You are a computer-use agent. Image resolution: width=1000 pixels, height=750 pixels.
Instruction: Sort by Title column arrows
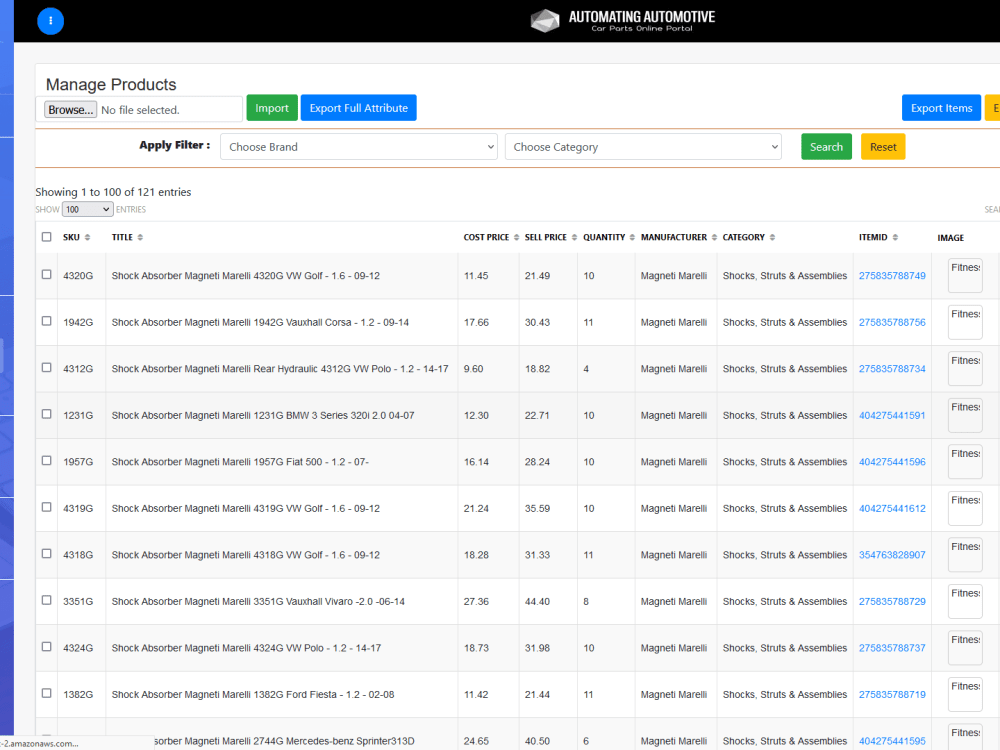(x=140, y=237)
